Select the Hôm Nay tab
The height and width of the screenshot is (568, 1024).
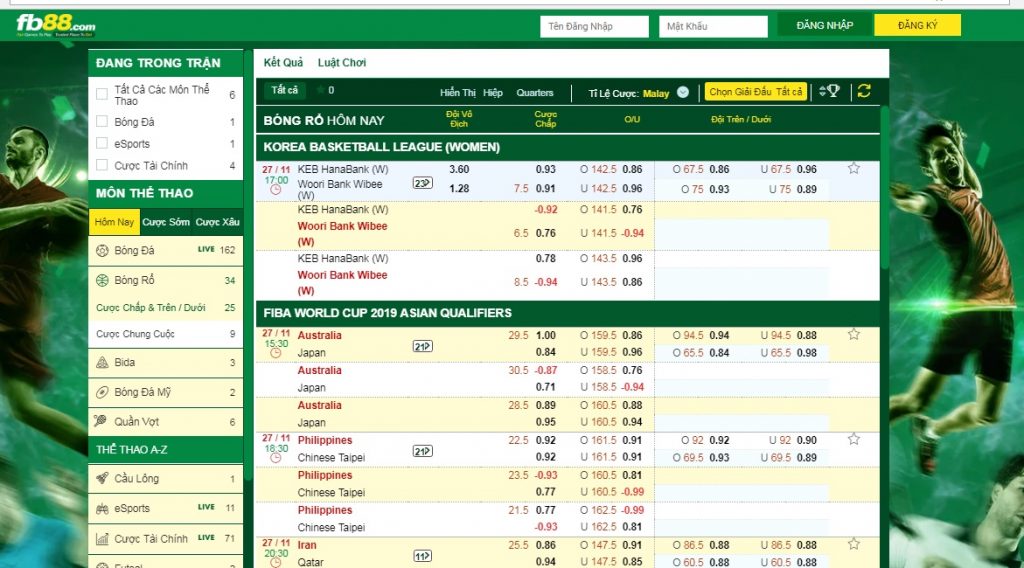pos(114,222)
